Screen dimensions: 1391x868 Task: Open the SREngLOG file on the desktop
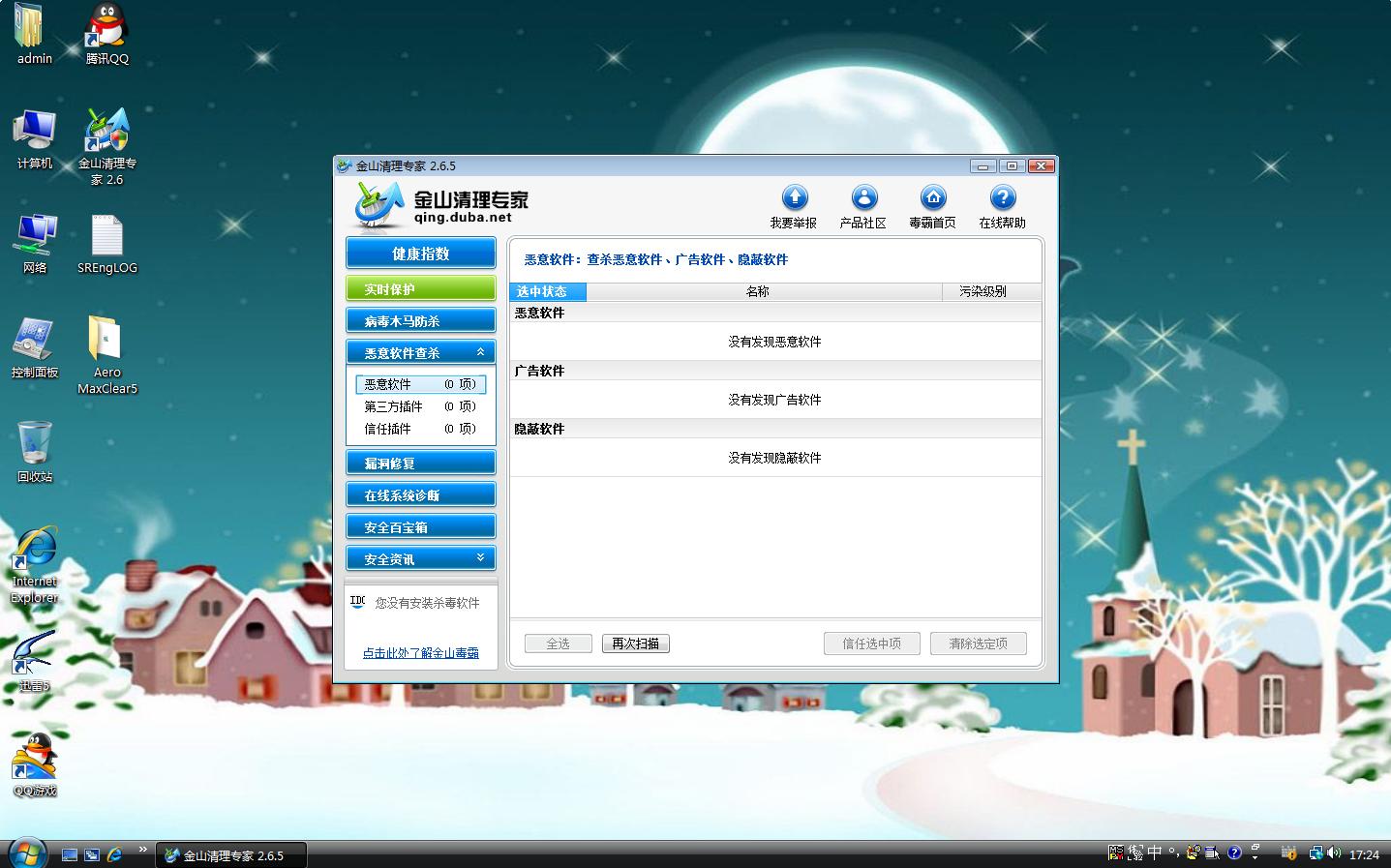point(106,244)
